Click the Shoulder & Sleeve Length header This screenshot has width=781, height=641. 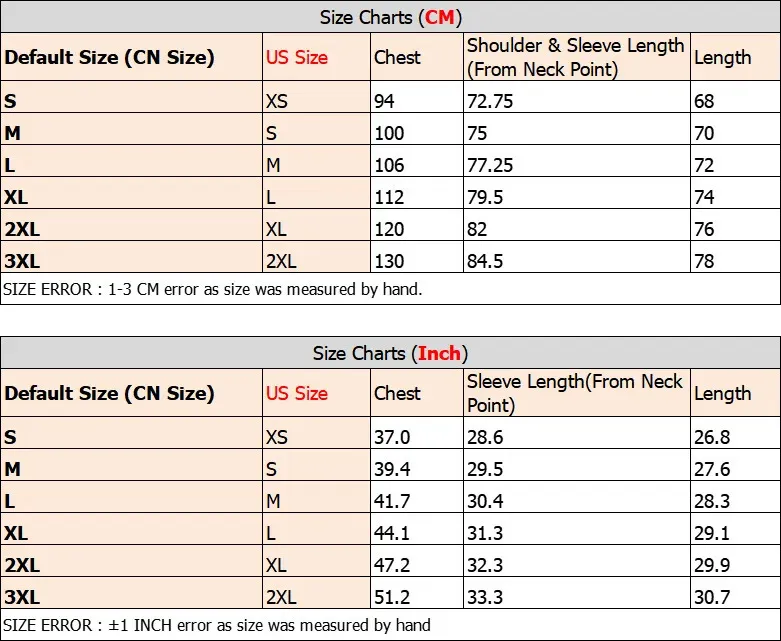coord(575,57)
